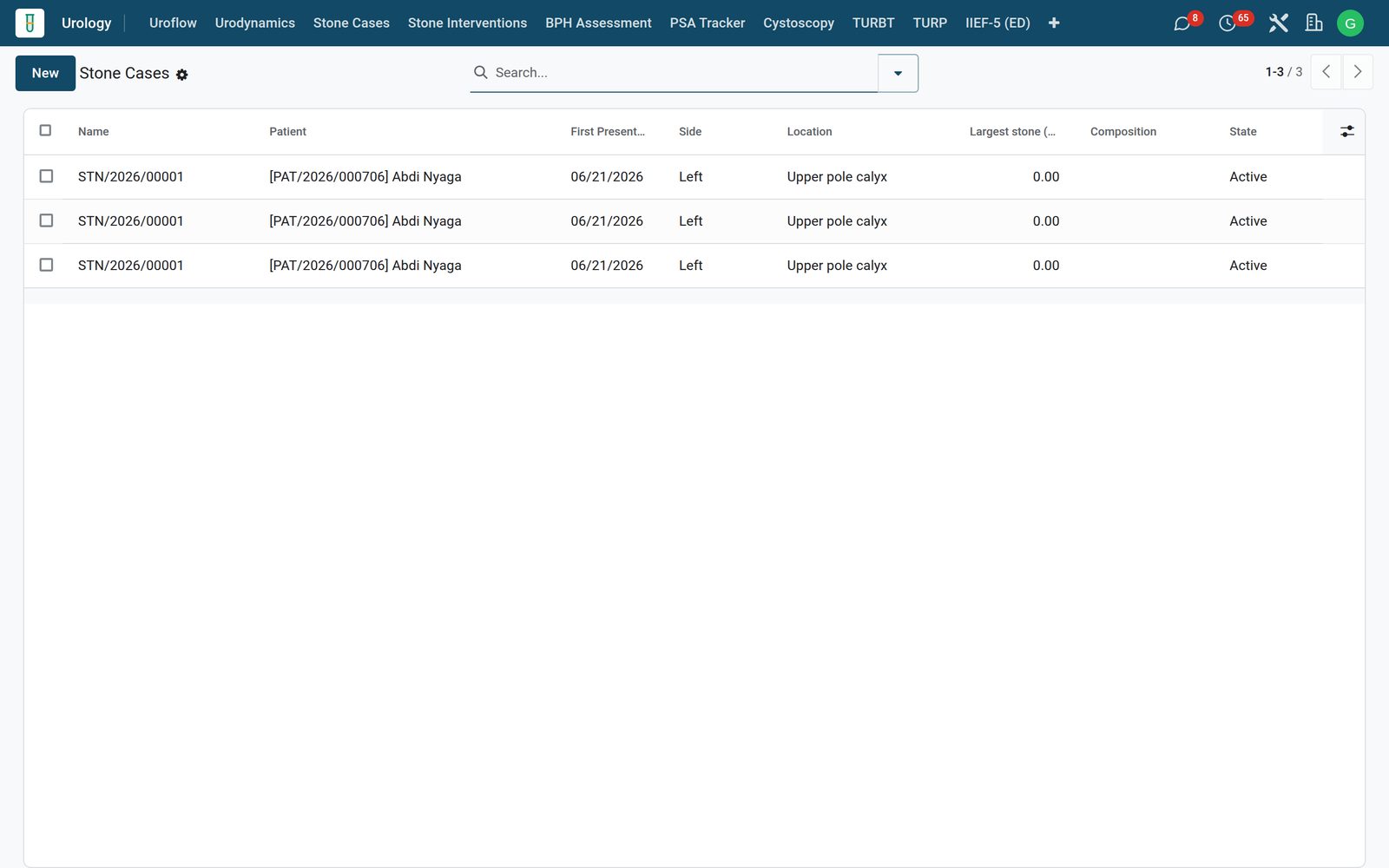The image size is (1389, 868).
Task: Open the developer tools wrench icon
Action: 1278,23
